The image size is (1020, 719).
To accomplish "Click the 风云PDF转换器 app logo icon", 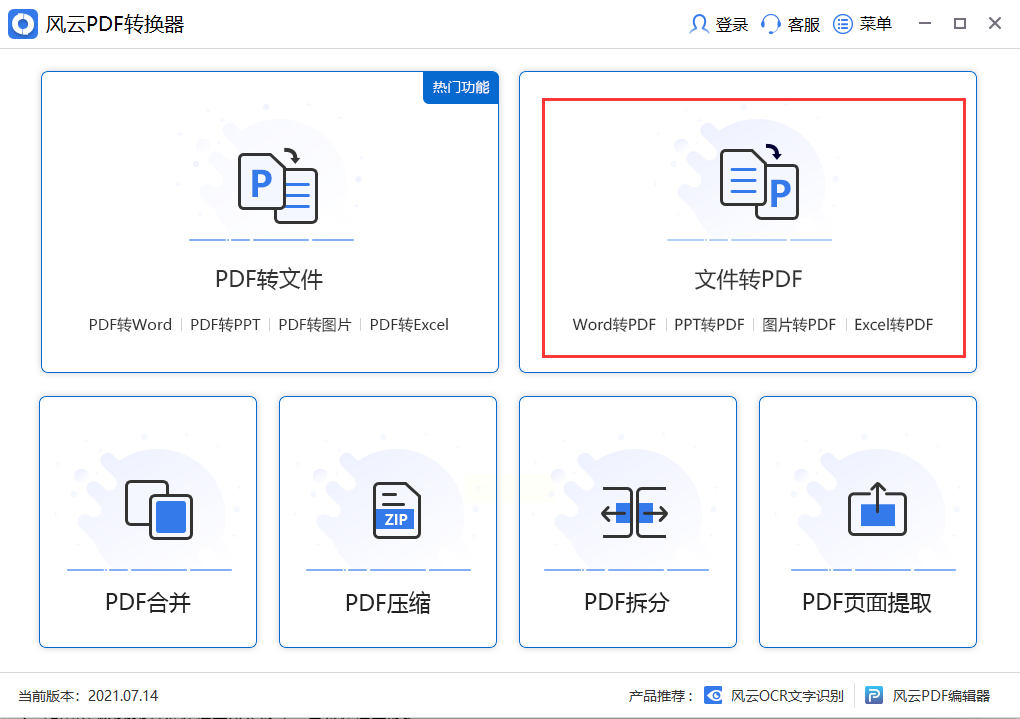I will tap(23, 24).
